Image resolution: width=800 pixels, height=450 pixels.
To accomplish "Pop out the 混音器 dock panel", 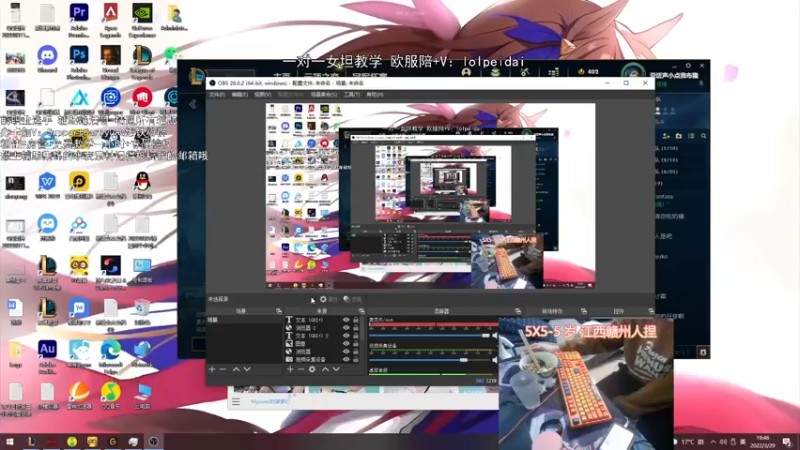I will point(517,311).
